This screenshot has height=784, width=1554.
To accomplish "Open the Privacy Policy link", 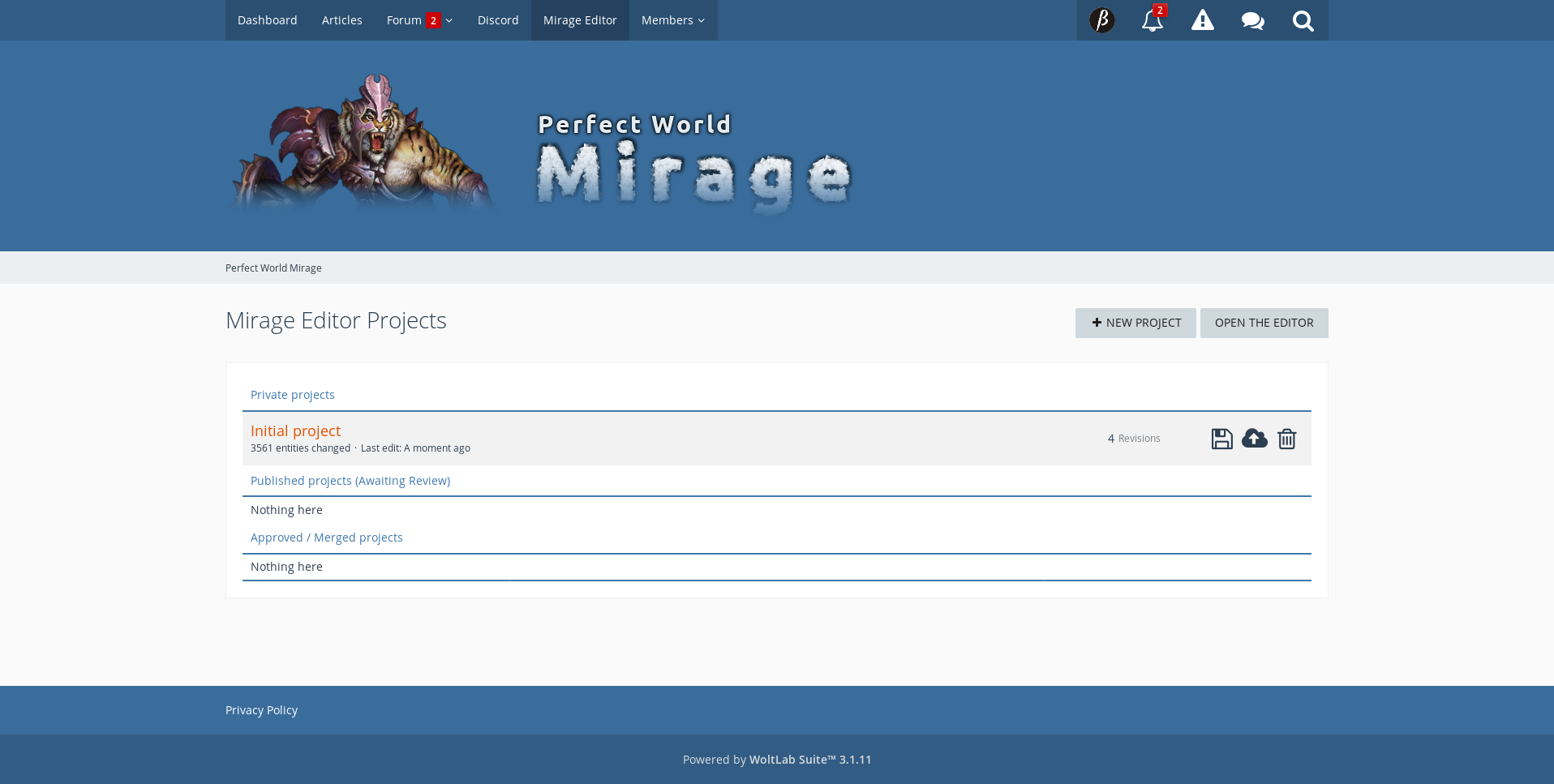I will (x=261, y=710).
